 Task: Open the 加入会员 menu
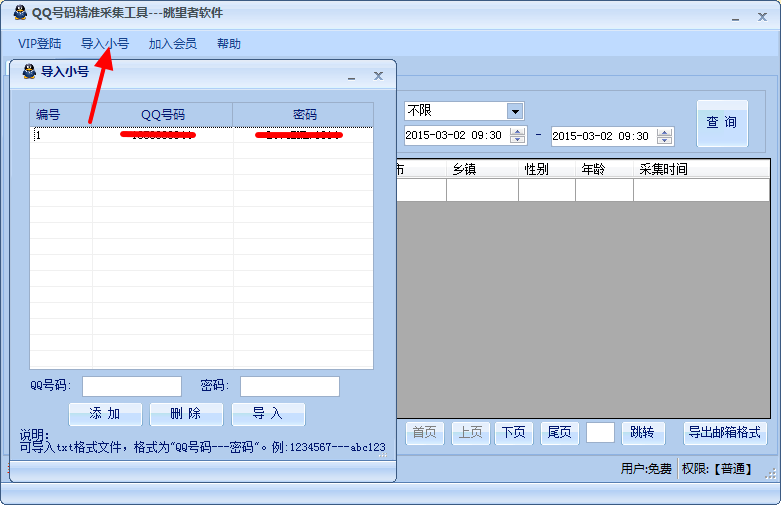[x=172, y=44]
